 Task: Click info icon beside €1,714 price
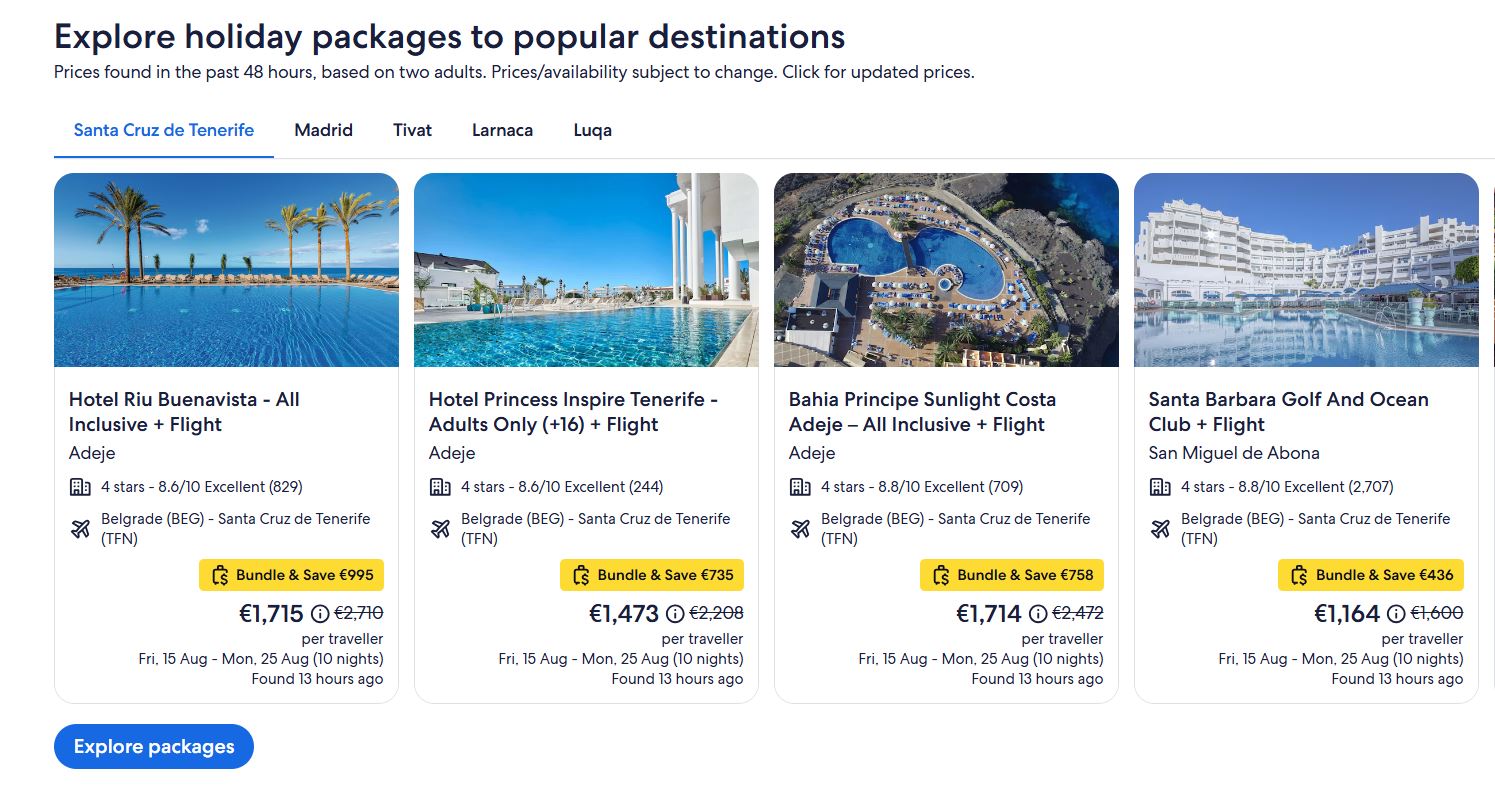(1038, 614)
